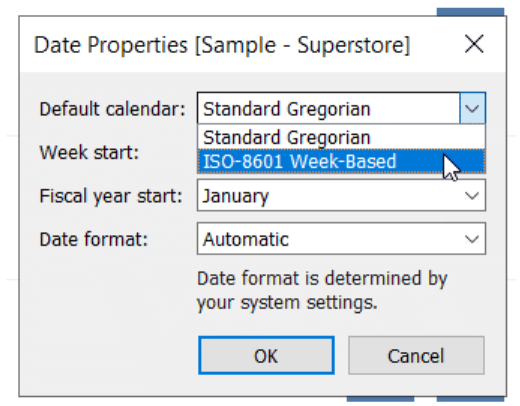520x406 pixels.
Task: Click the blue bar behind dialog's top corner
Action: 470,12
